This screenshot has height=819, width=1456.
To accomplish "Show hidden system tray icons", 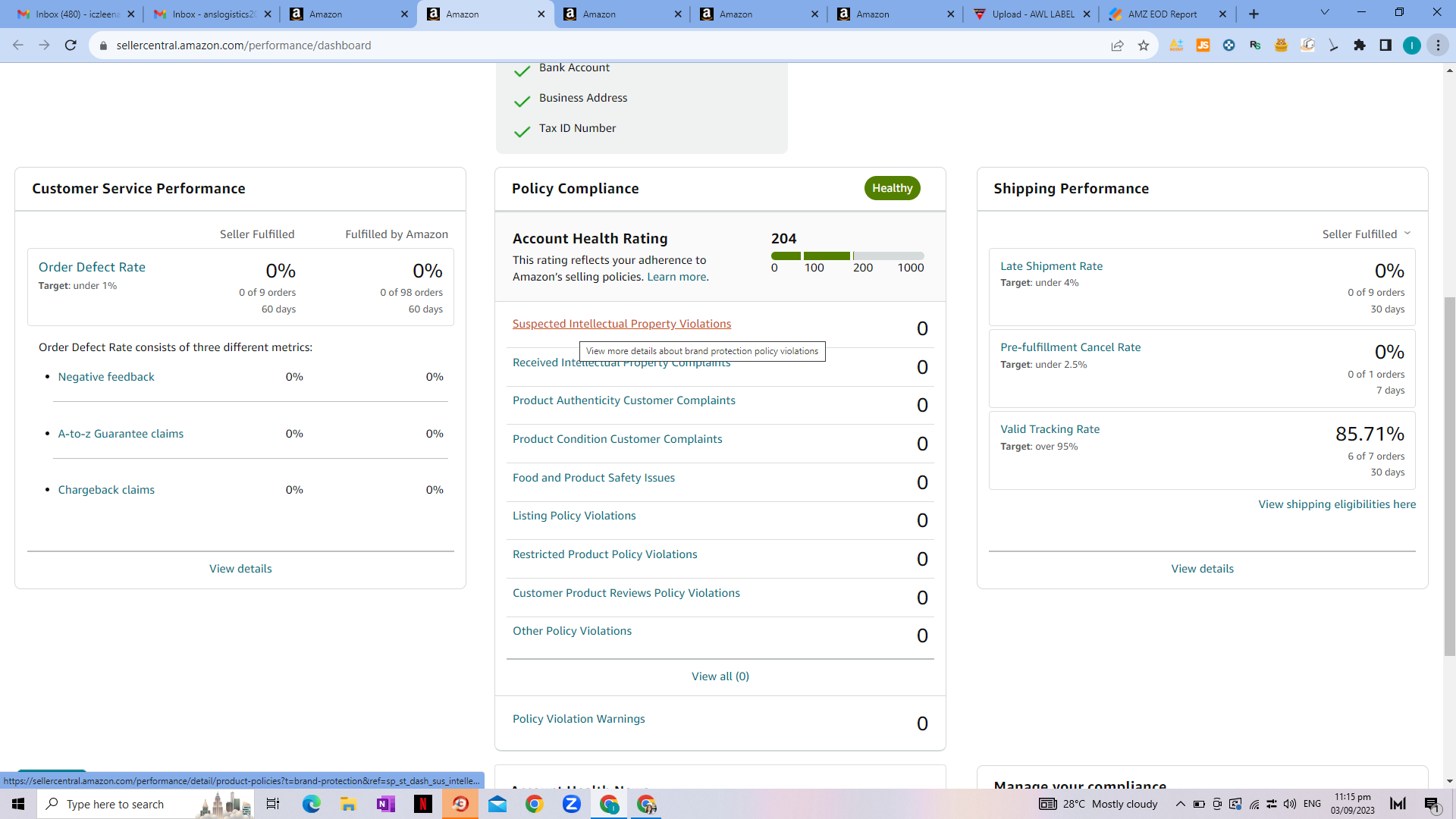I will pyautogui.click(x=1180, y=804).
